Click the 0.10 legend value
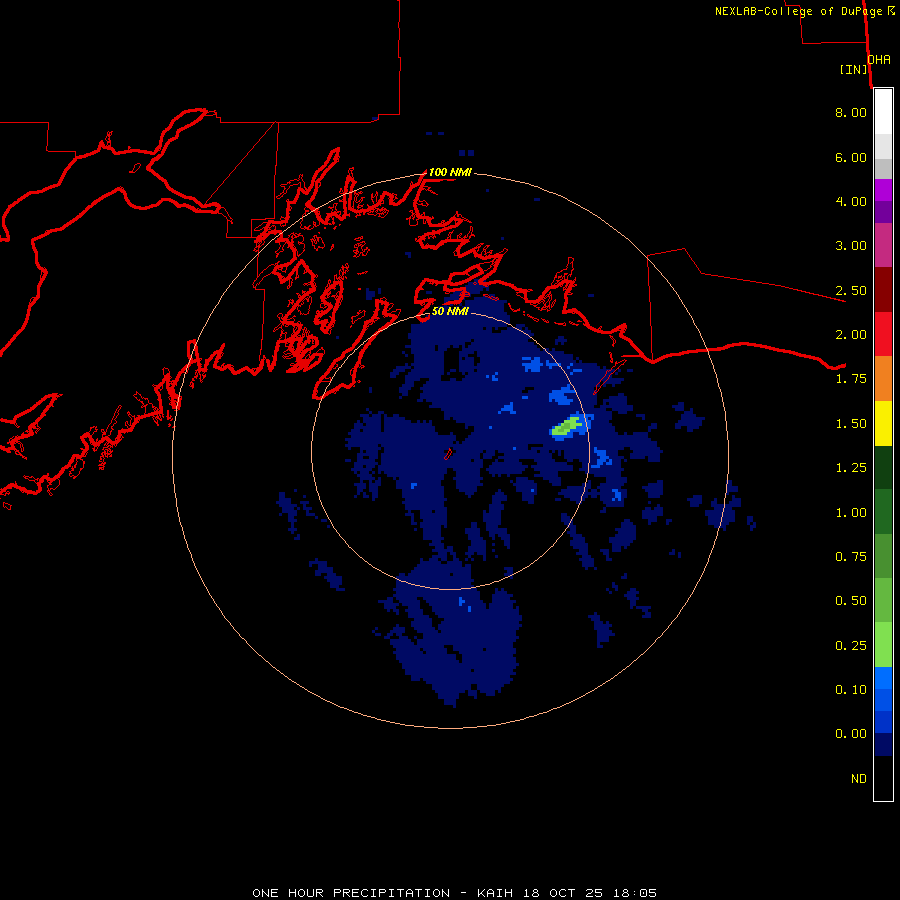The width and height of the screenshot is (900, 900). pyautogui.click(x=851, y=690)
